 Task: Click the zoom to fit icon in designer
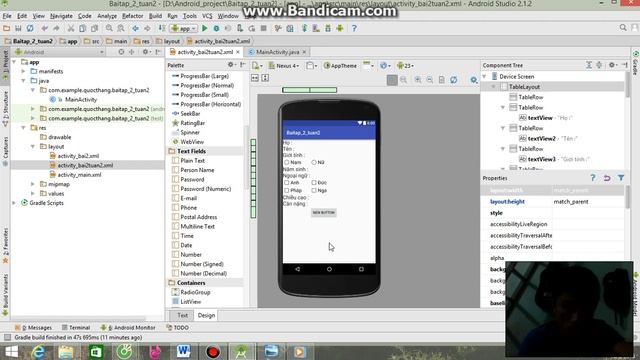pos(392,80)
